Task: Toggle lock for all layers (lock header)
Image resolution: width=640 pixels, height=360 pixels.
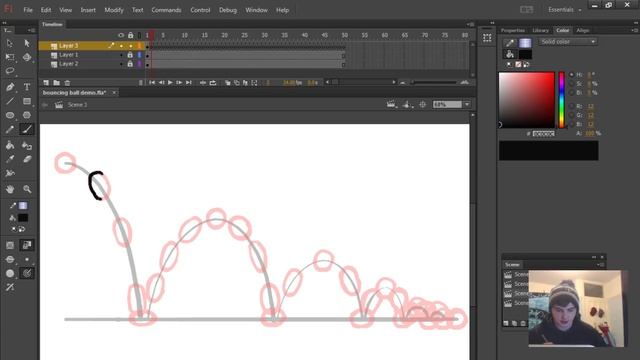Action: (x=130, y=36)
